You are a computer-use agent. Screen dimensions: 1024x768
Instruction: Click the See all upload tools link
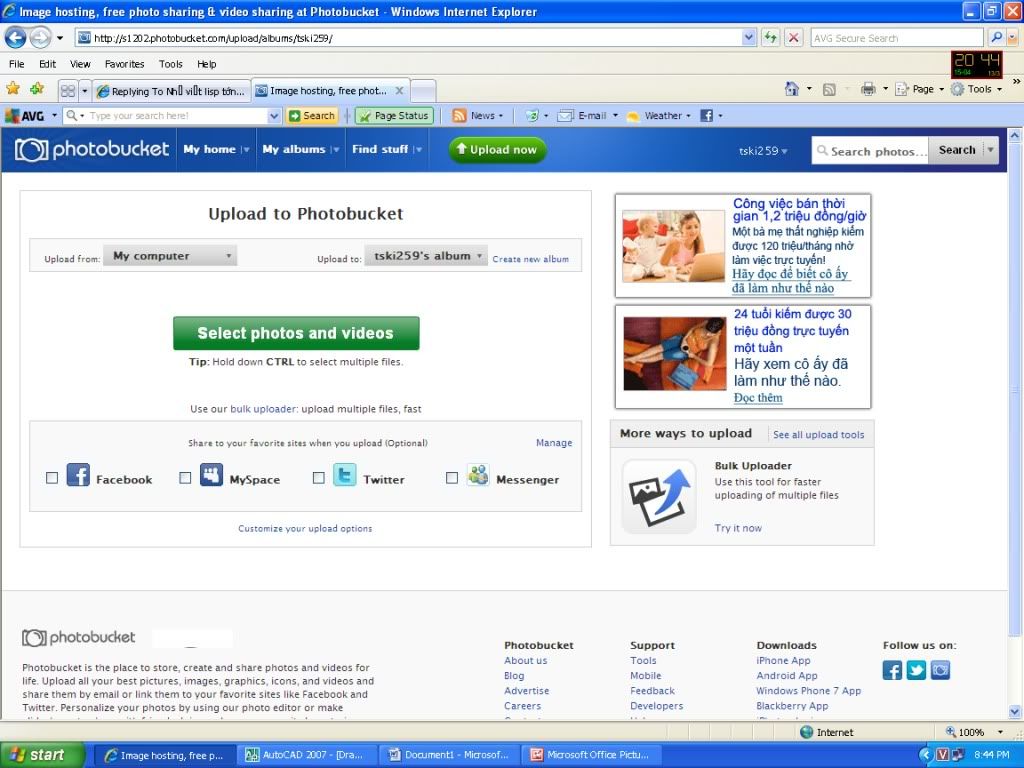[x=818, y=434]
